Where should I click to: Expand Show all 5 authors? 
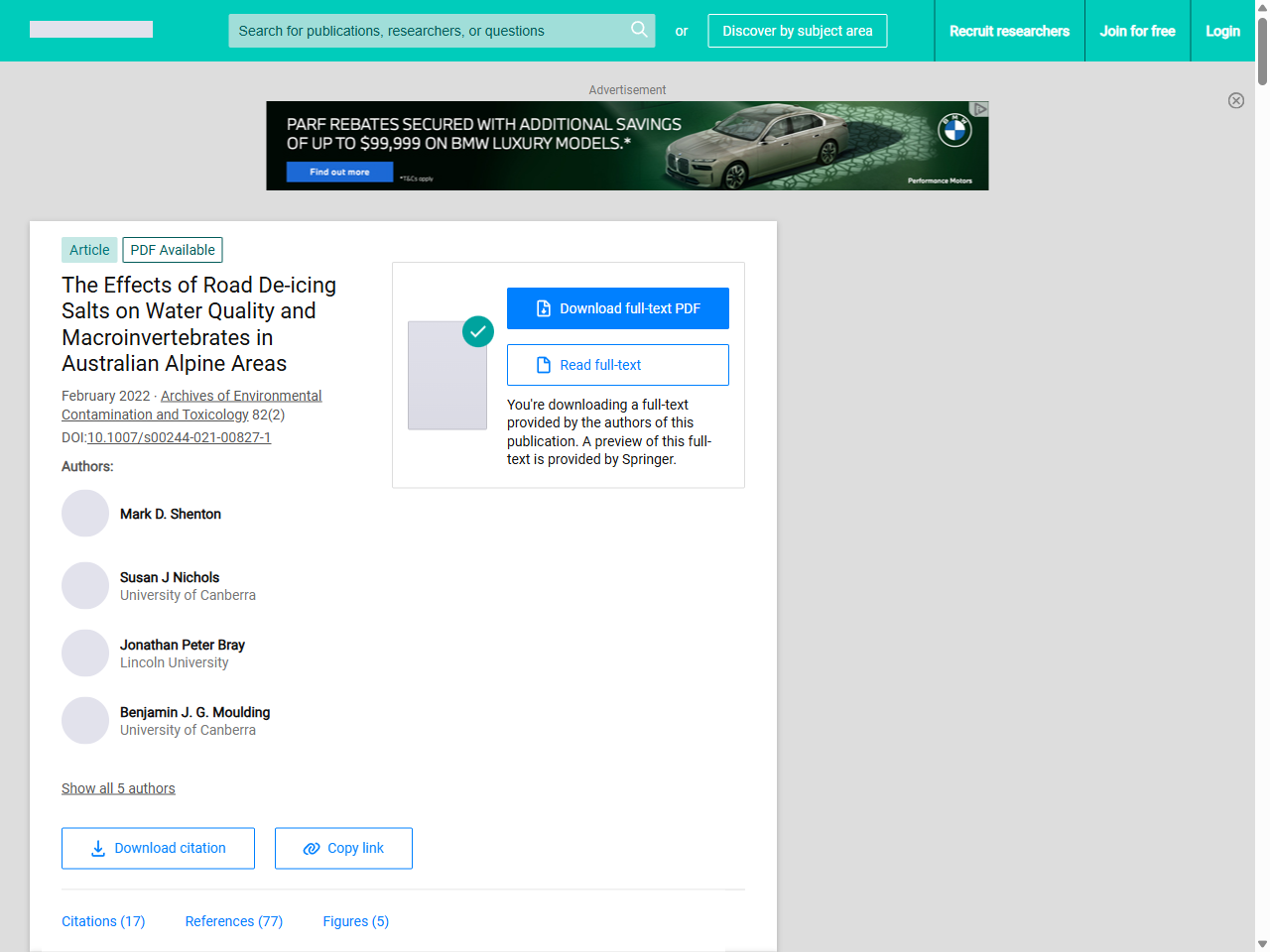click(x=118, y=788)
